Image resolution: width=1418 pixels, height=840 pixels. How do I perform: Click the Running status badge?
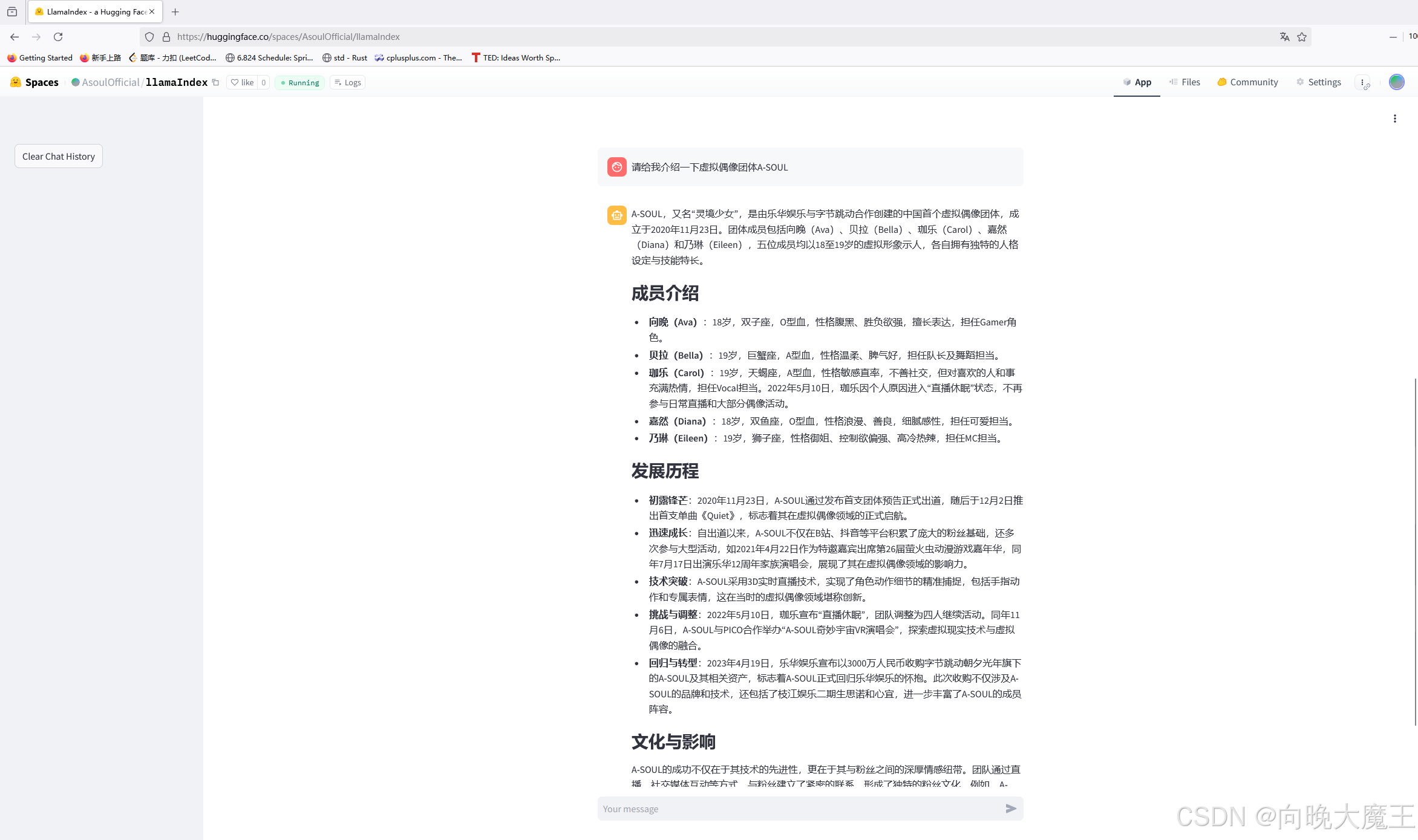coord(299,82)
